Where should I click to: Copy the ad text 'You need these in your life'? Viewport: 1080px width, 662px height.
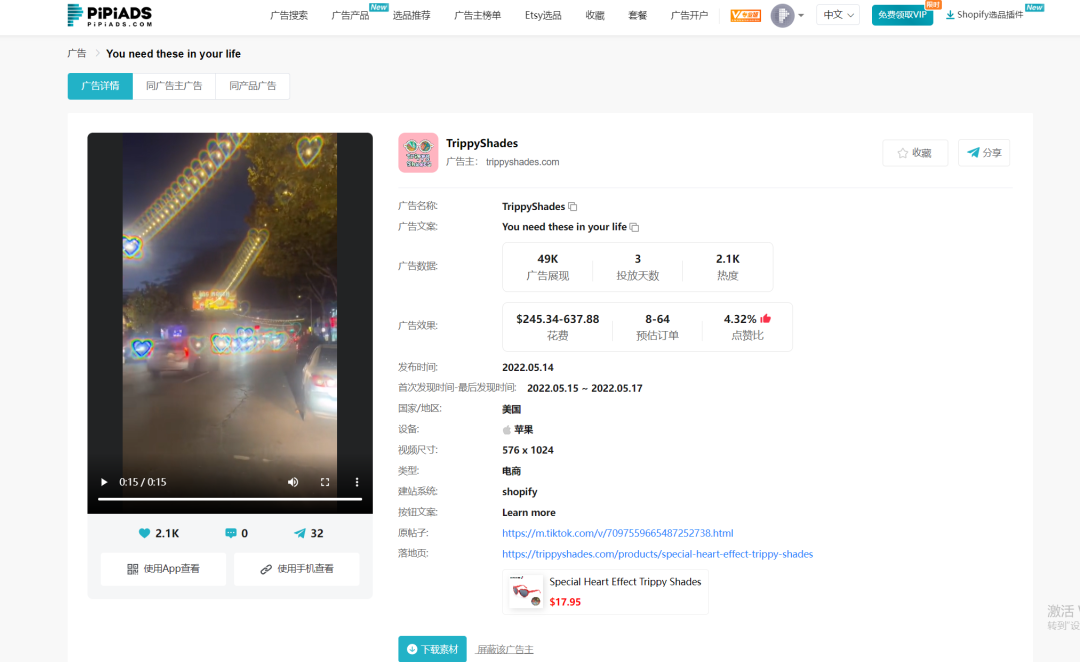tap(634, 227)
